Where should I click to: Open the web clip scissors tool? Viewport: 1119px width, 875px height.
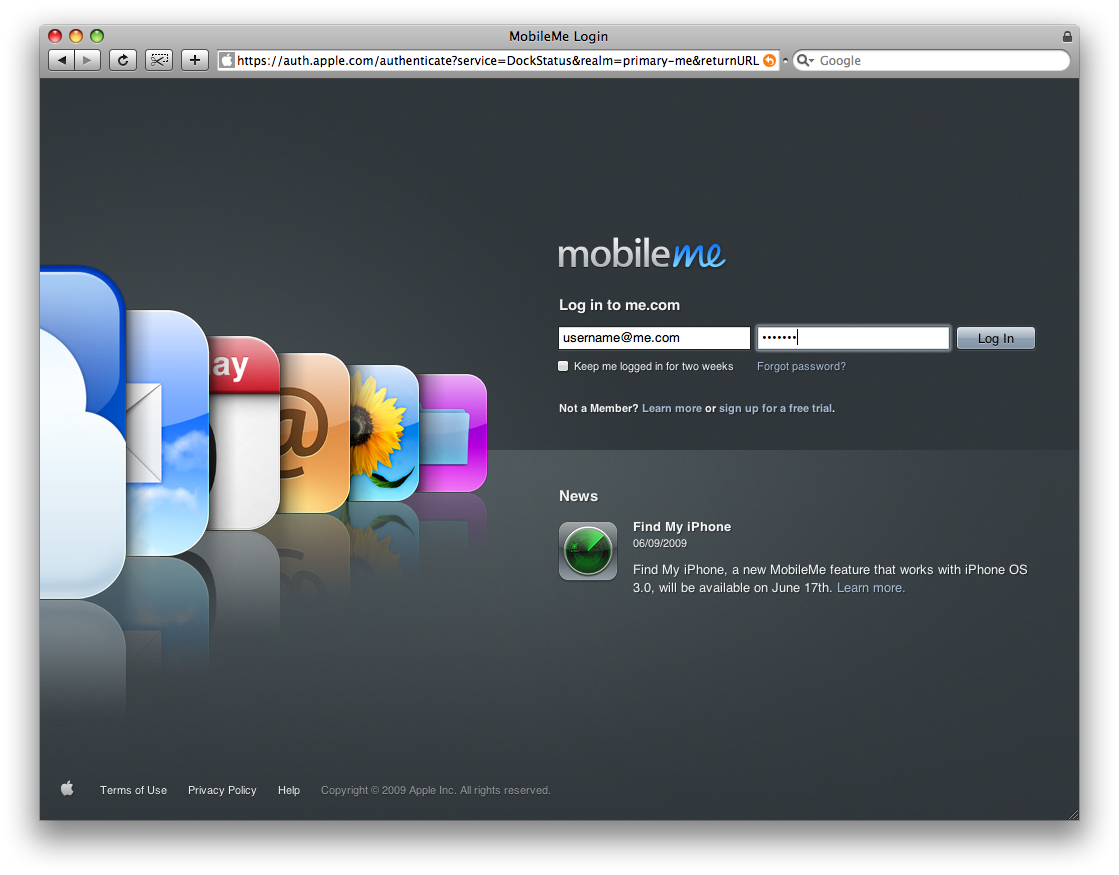159,60
